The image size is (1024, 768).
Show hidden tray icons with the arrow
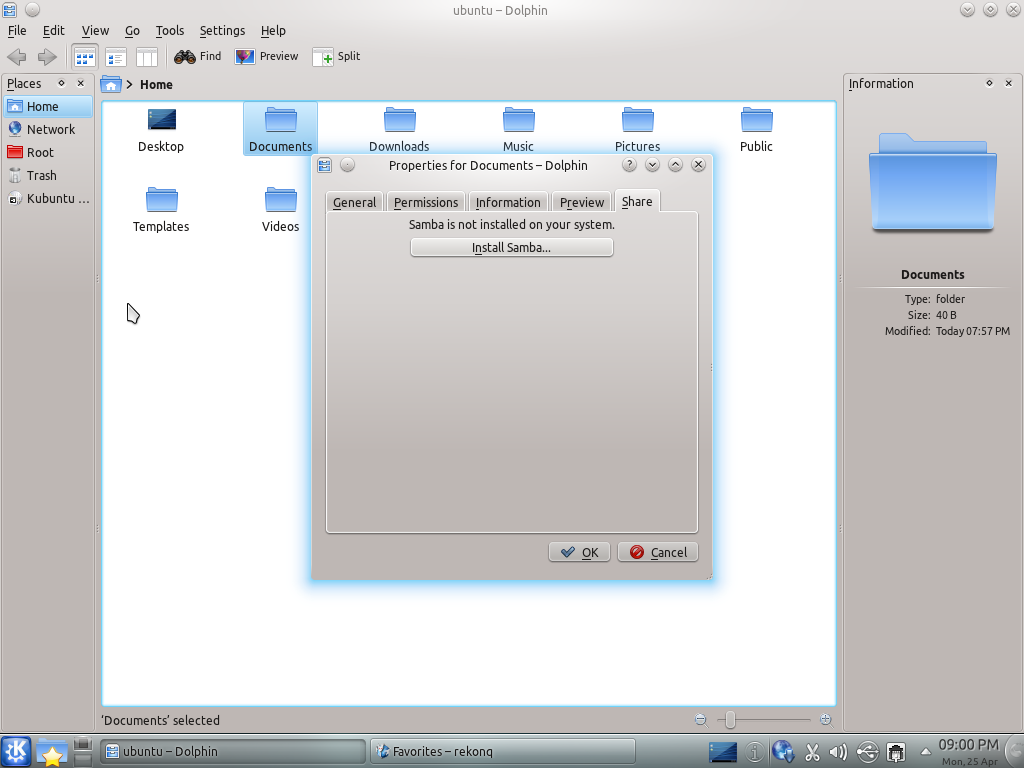click(x=925, y=752)
